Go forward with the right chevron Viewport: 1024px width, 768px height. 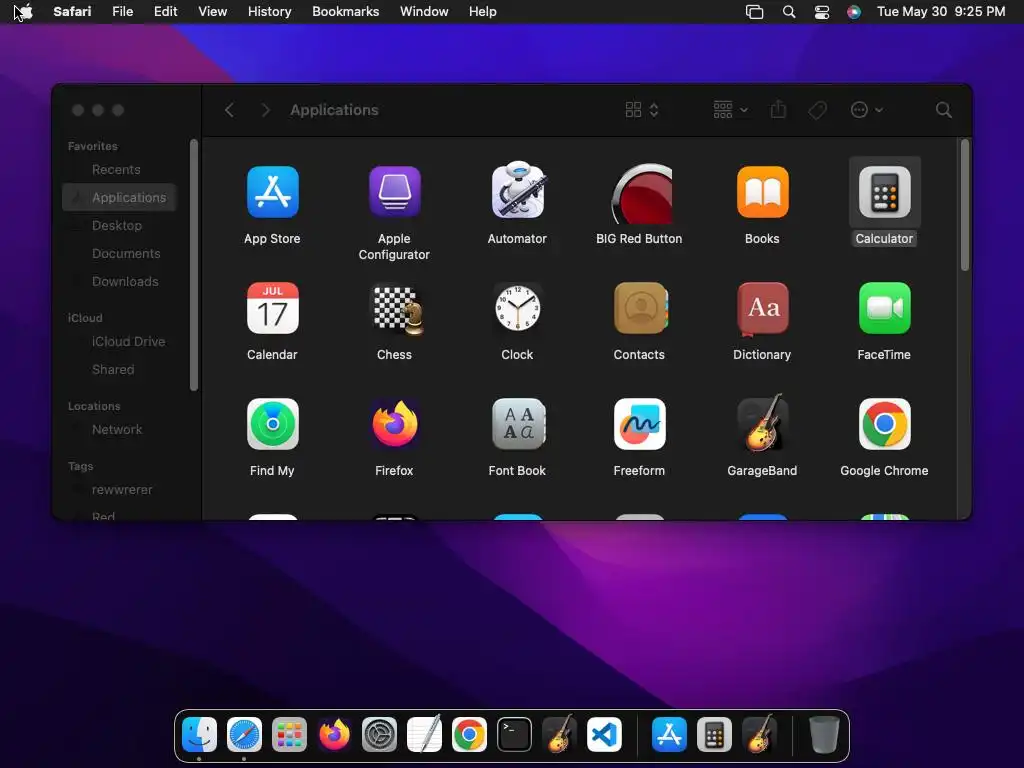click(x=265, y=110)
